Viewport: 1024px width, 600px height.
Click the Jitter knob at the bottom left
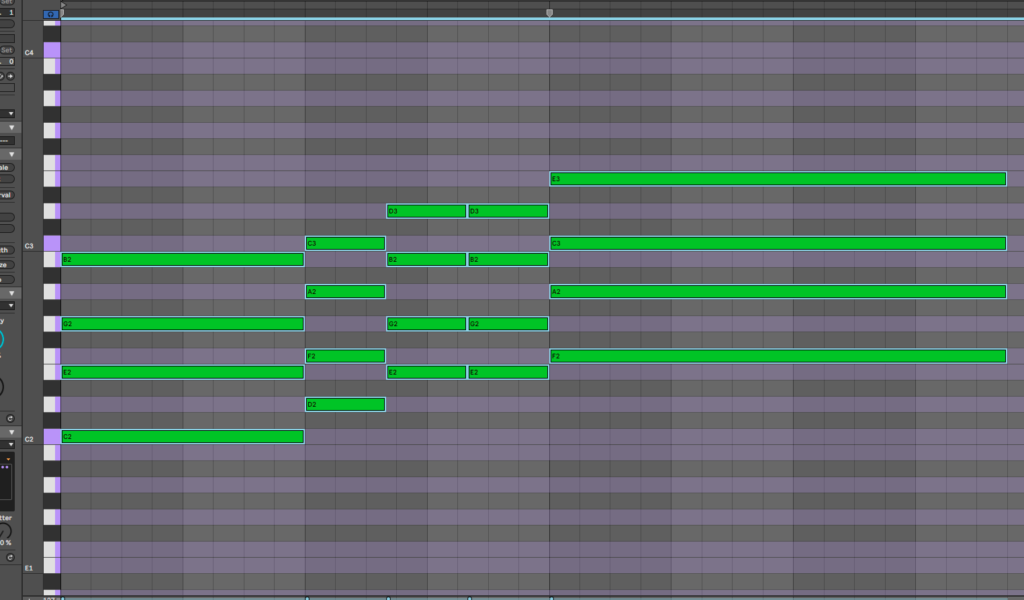click(4, 531)
